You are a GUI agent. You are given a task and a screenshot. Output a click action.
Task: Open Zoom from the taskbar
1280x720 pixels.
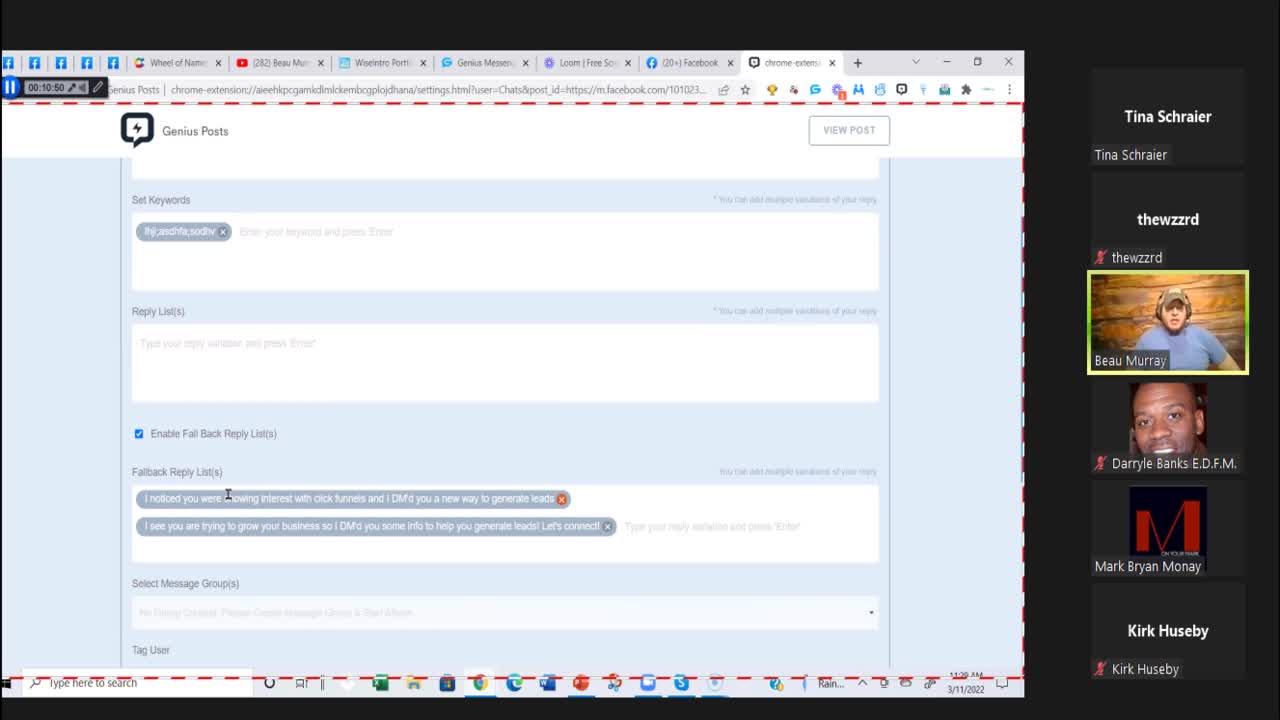[x=648, y=683]
